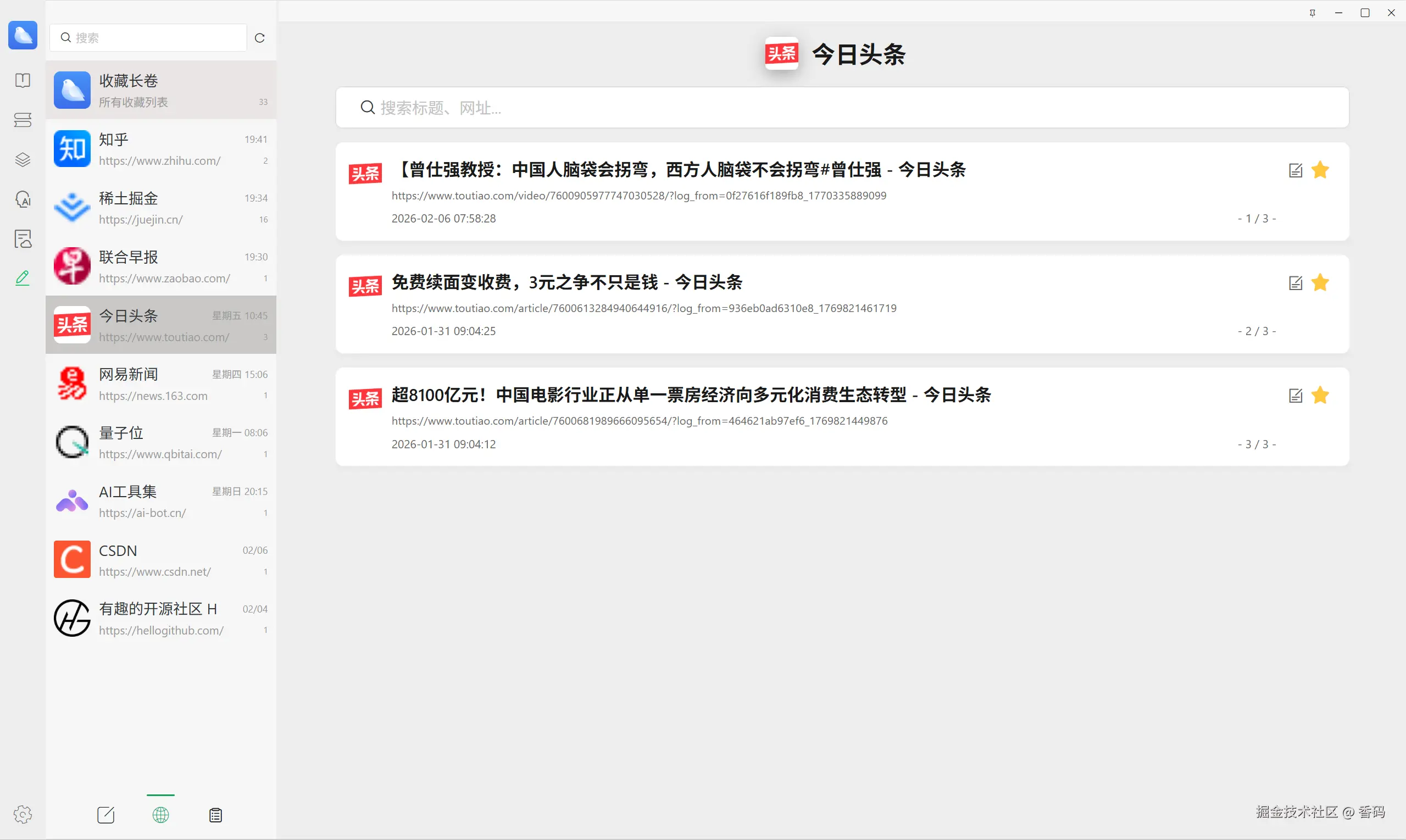The width and height of the screenshot is (1406, 840).
Task: Select the 有趣的开源社区 H entry
Action: tap(161, 618)
